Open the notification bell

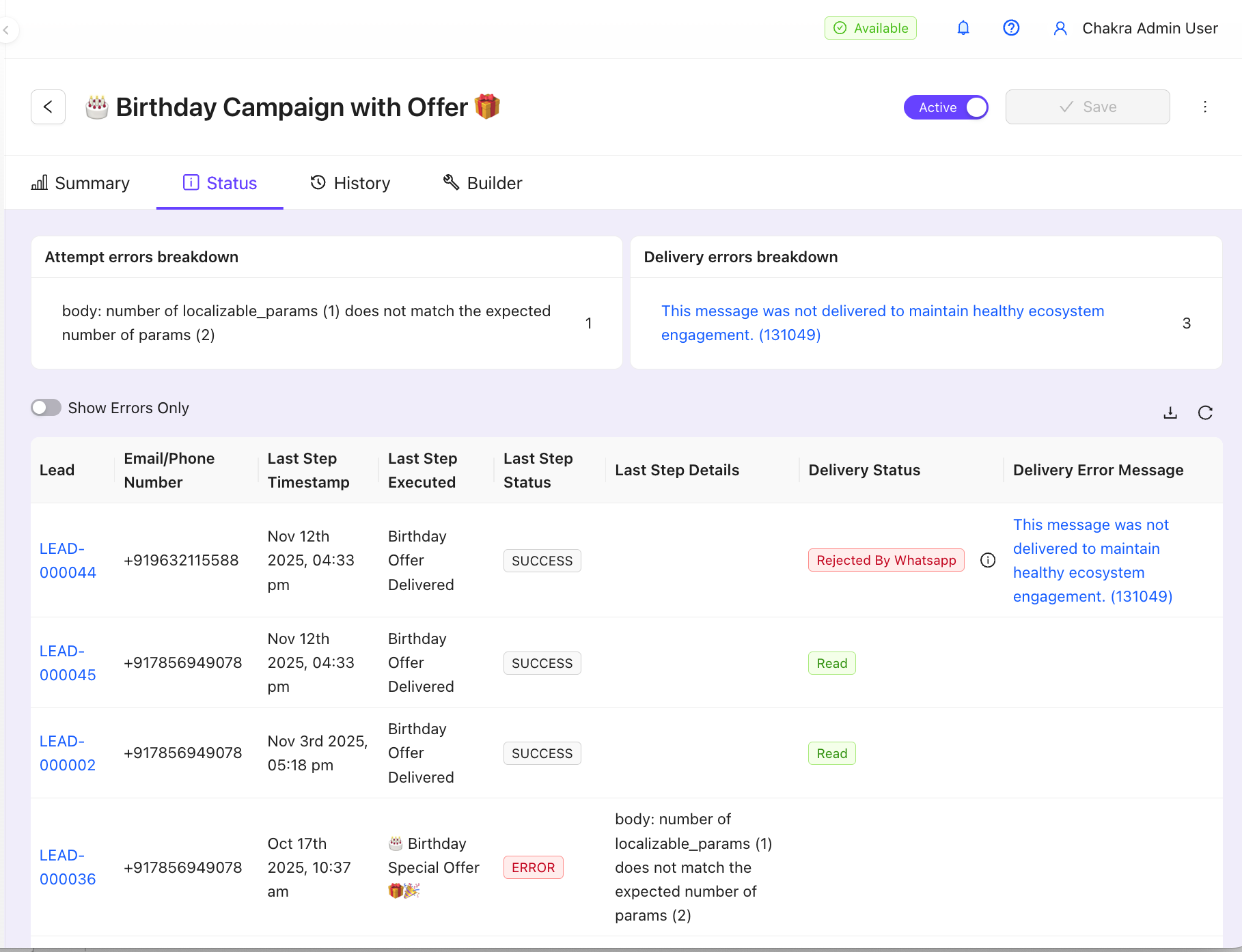point(963,28)
